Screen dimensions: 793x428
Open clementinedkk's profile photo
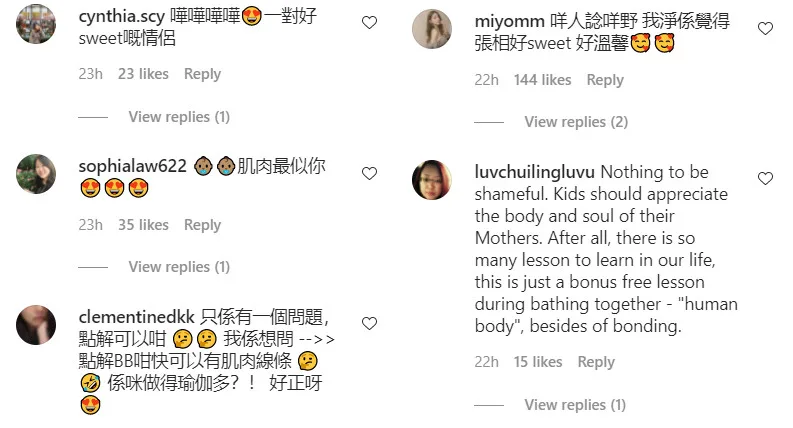[36, 325]
